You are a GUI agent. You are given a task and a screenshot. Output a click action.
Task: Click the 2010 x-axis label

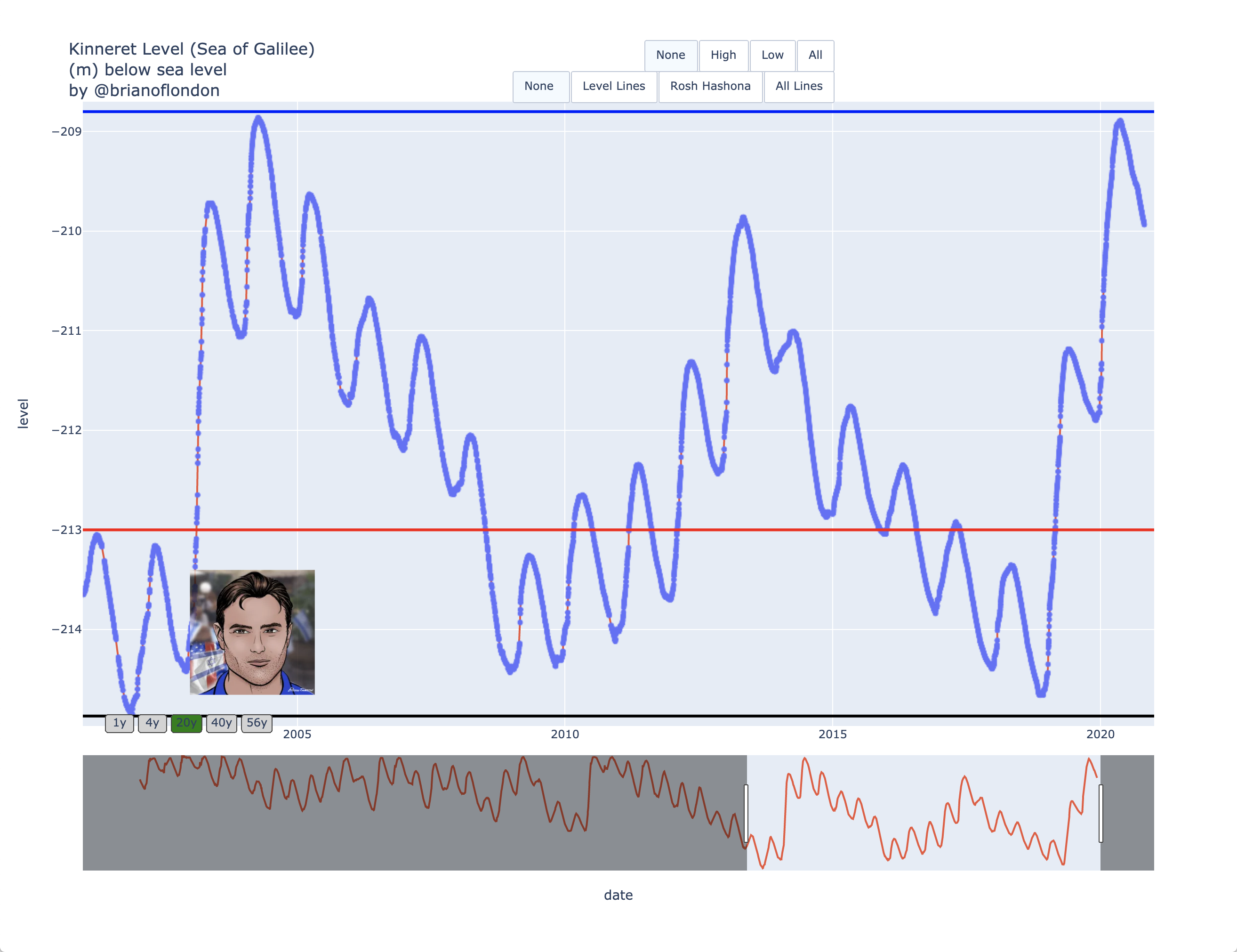[565, 734]
